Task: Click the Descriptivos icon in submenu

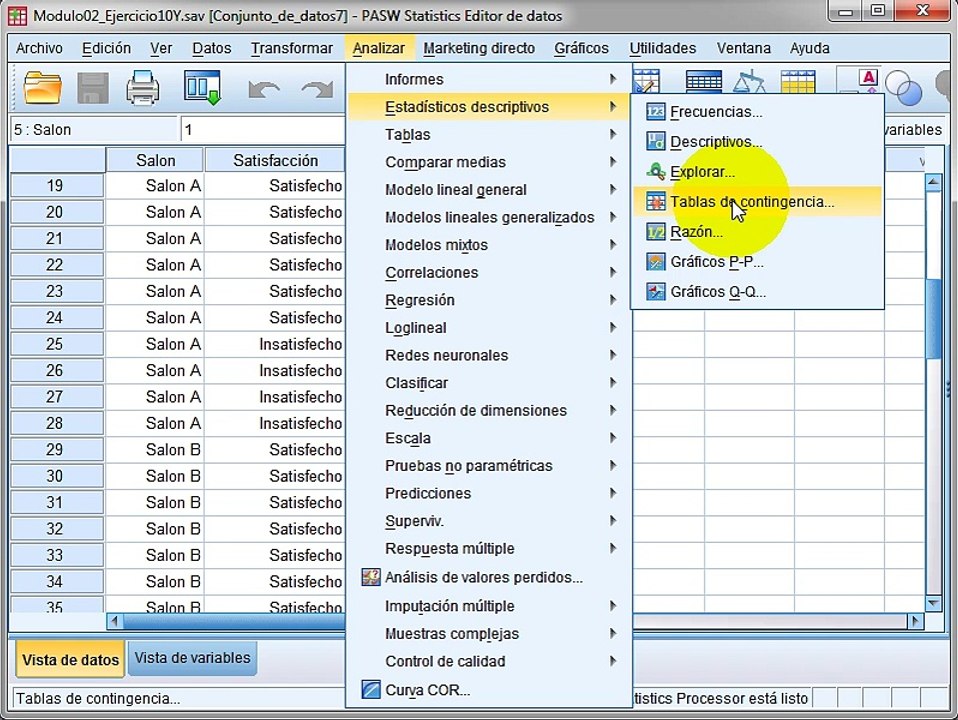Action: (655, 141)
